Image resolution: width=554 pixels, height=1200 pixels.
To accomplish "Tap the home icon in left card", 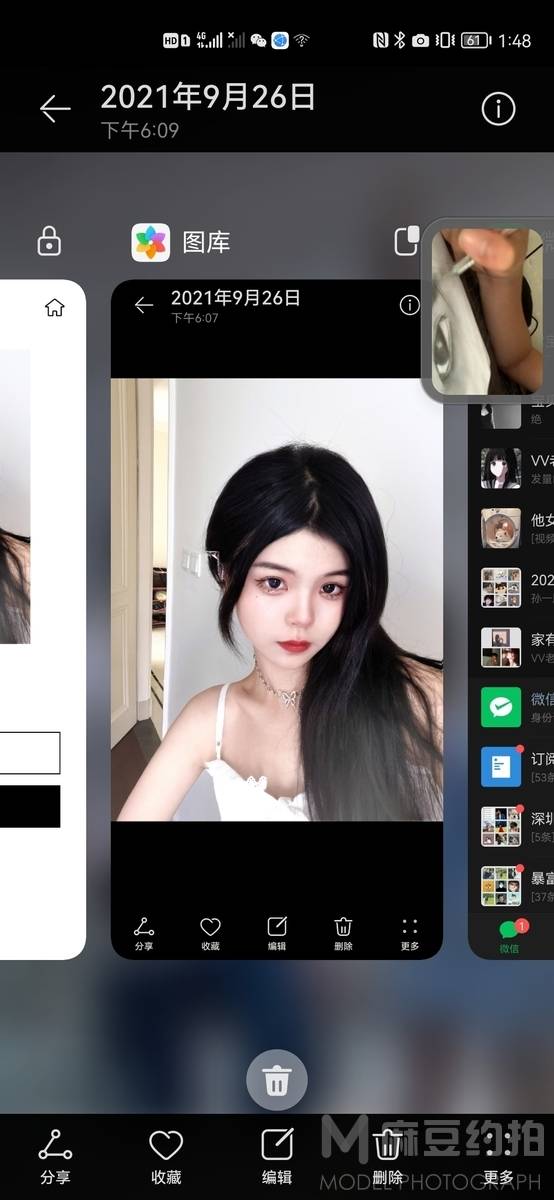I will pos(55,308).
